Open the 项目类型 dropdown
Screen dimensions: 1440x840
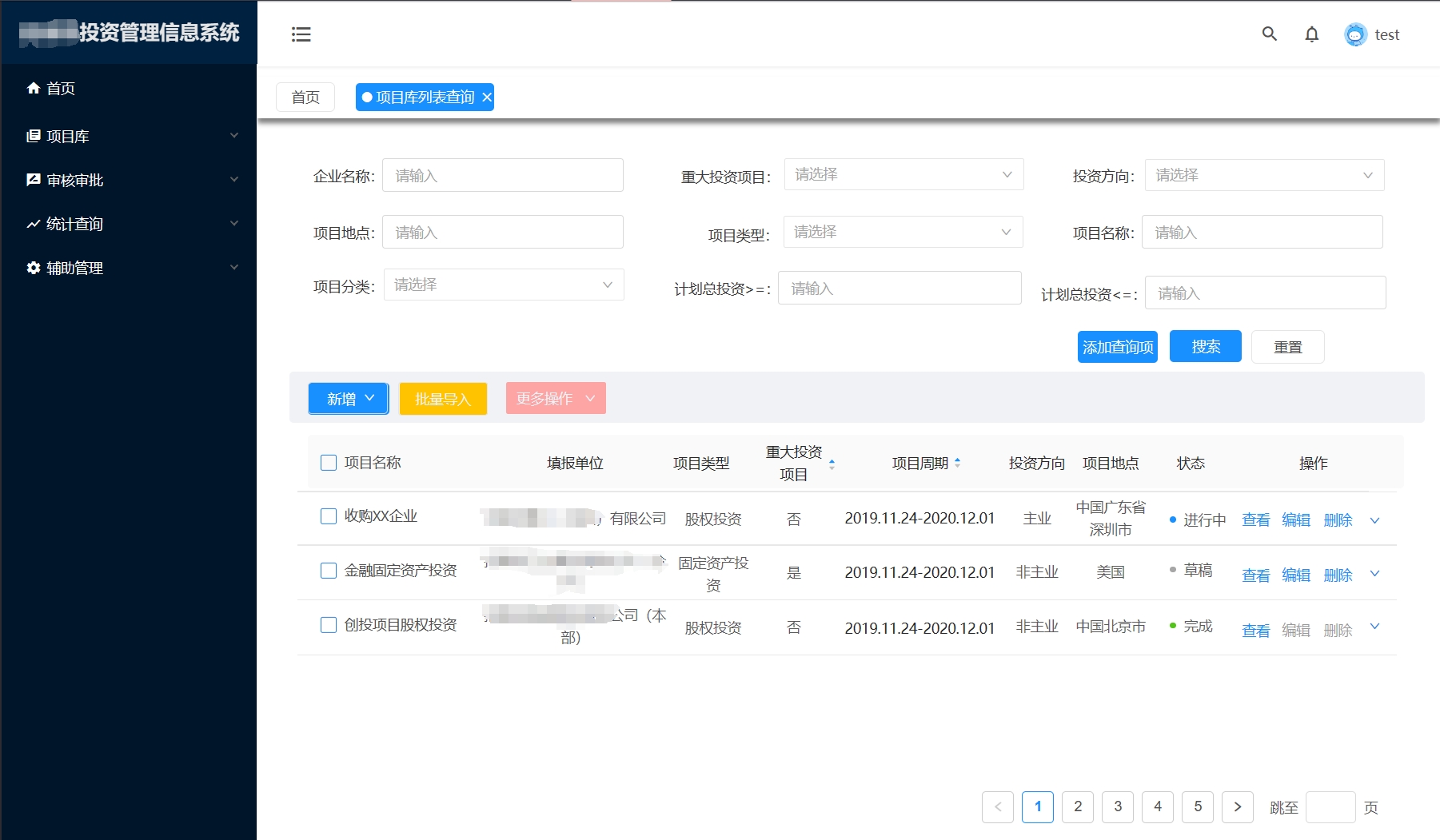pos(903,232)
